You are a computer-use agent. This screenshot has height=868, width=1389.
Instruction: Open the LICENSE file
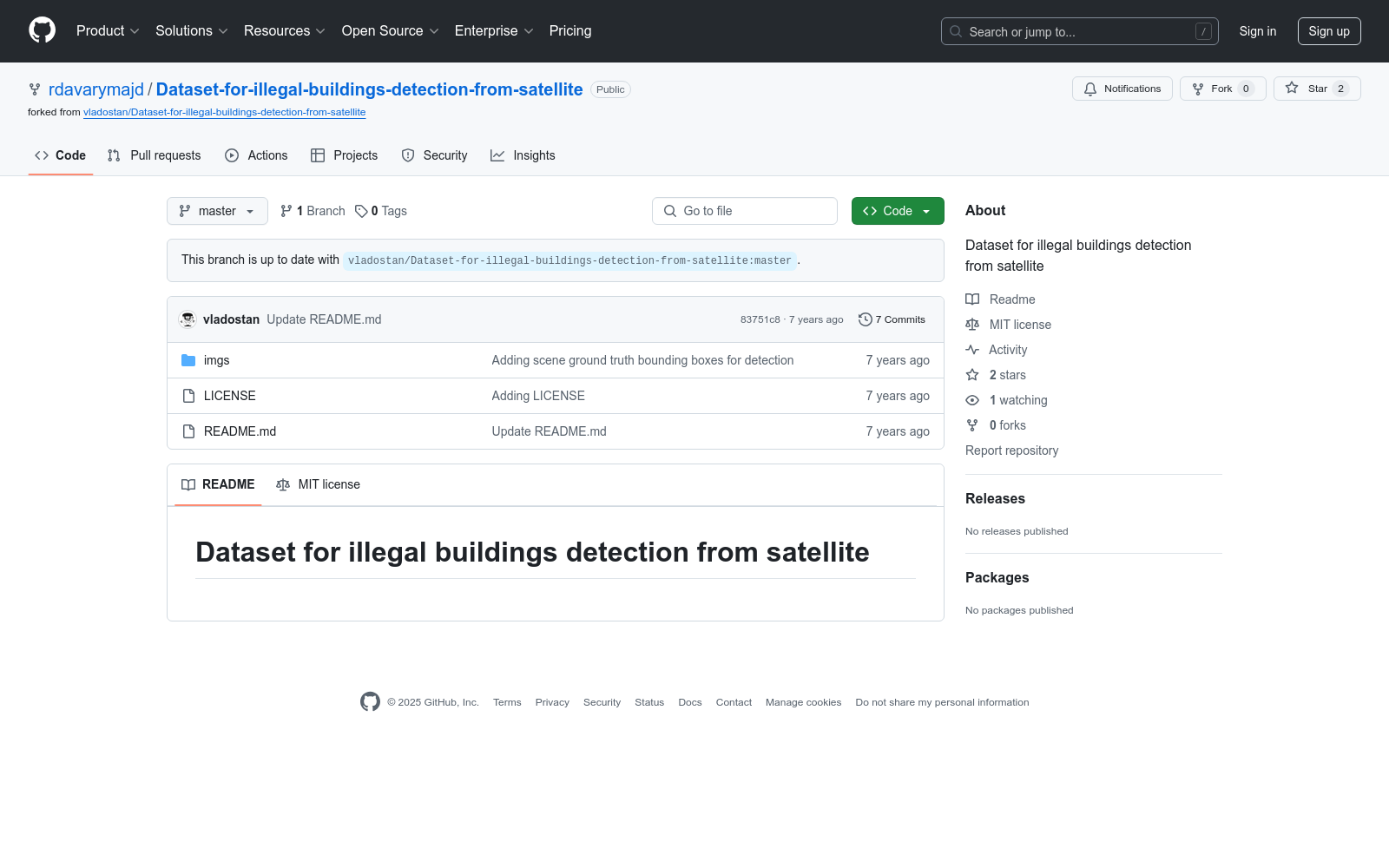coord(230,396)
